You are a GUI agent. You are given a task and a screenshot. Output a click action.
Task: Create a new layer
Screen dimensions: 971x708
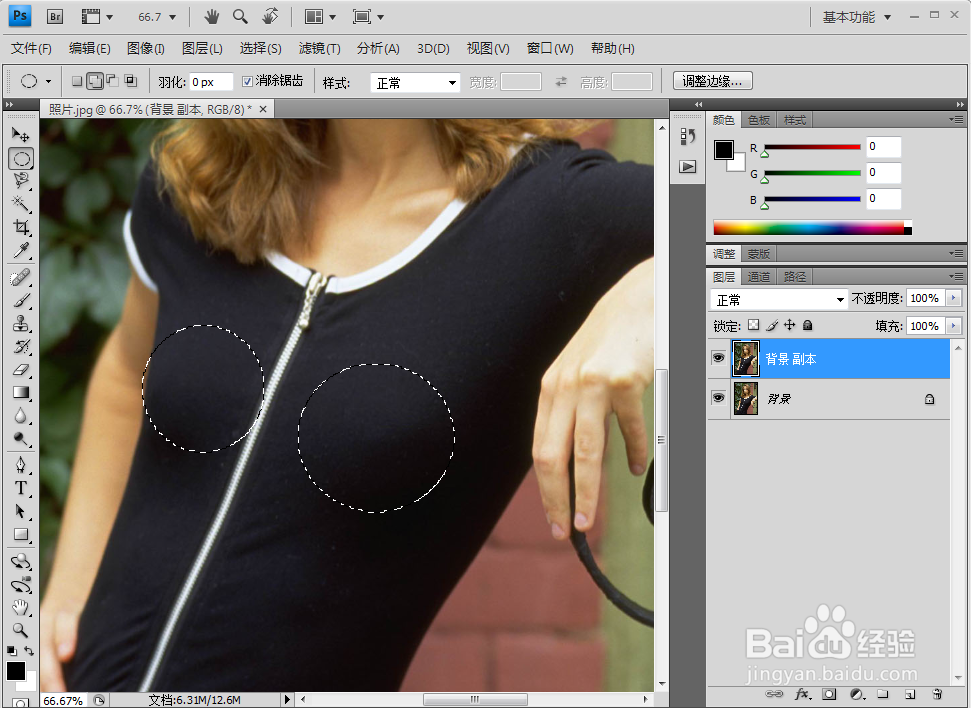(910, 694)
